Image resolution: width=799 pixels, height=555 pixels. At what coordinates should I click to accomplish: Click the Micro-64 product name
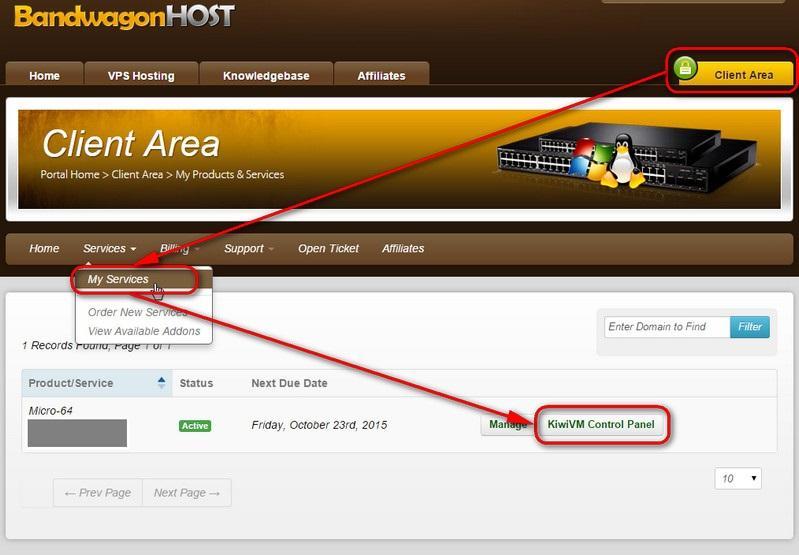[50, 411]
